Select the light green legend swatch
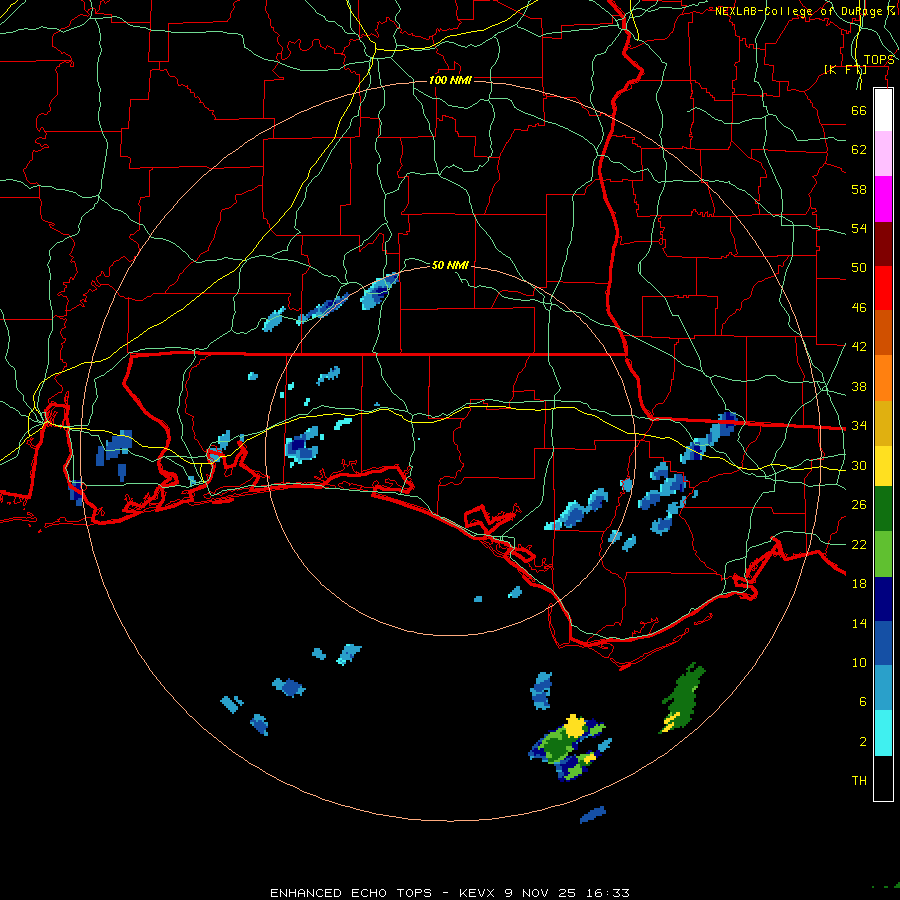 coord(883,554)
